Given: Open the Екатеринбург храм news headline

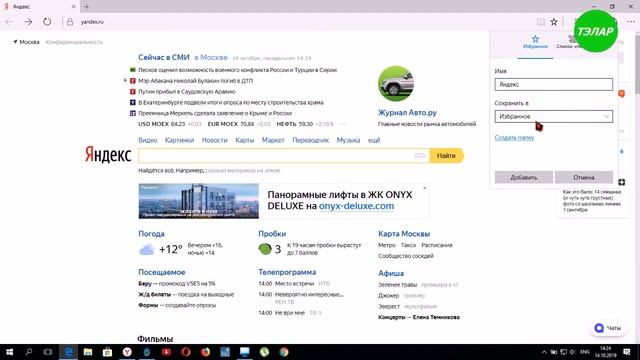Looking at the screenshot, I should point(231,102).
